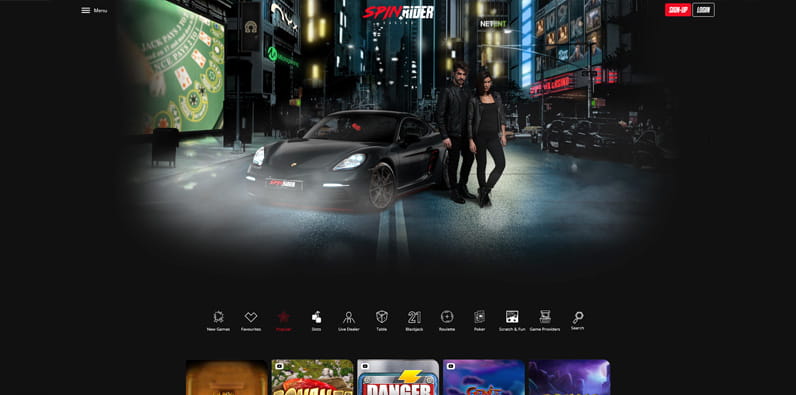Open the Table games category
Viewport: 796px width, 395px height.
click(381, 321)
